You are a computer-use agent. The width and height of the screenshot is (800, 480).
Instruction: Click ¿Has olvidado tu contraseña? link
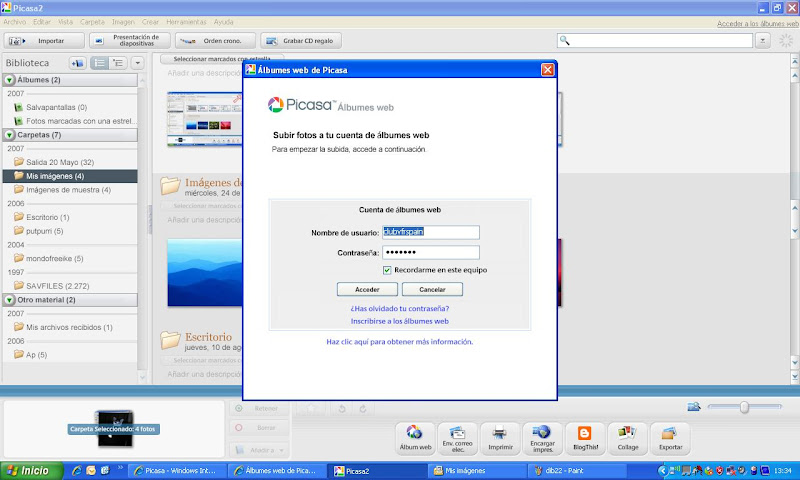click(399, 309)
